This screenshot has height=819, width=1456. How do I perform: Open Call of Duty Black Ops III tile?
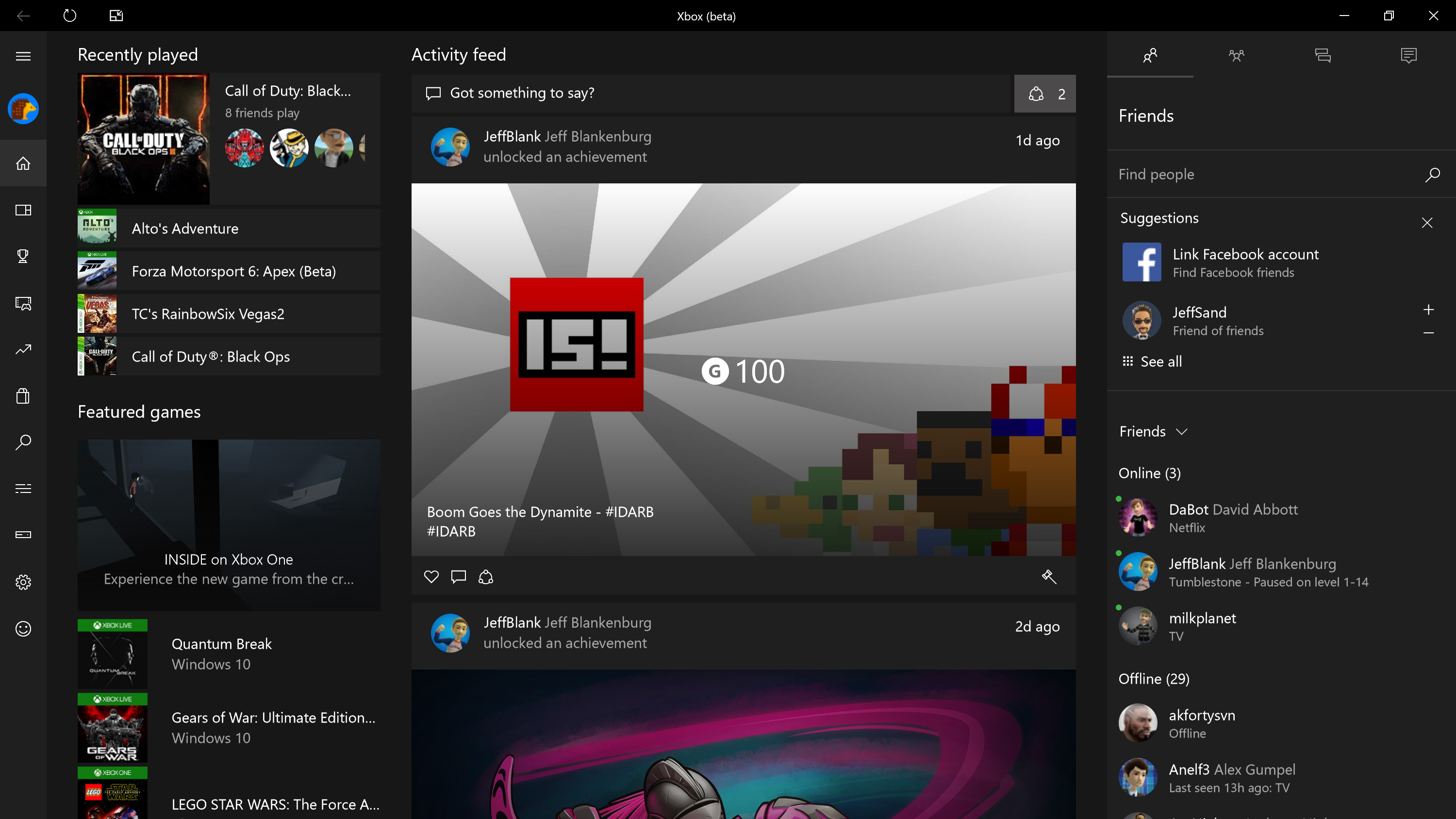[229, 138]
